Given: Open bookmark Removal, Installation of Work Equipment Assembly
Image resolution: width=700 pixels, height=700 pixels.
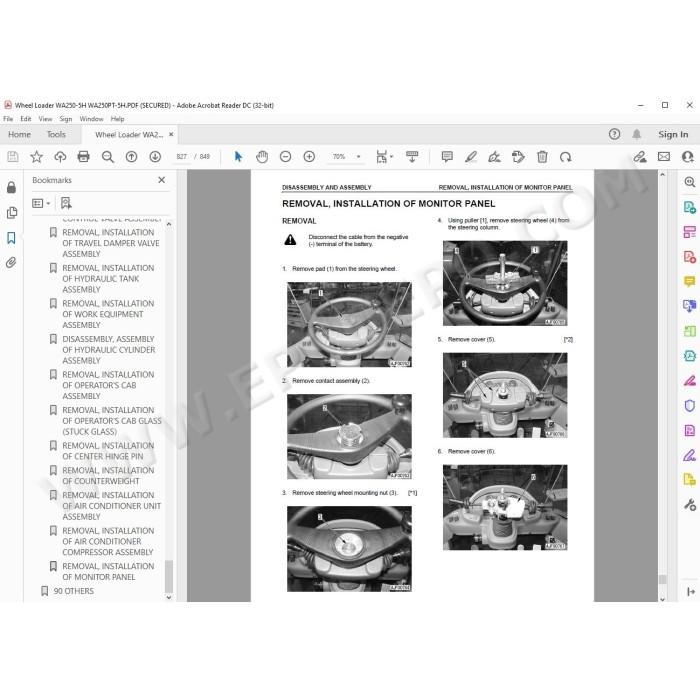Looking at the screenshot, I should (x=108, y=314).
